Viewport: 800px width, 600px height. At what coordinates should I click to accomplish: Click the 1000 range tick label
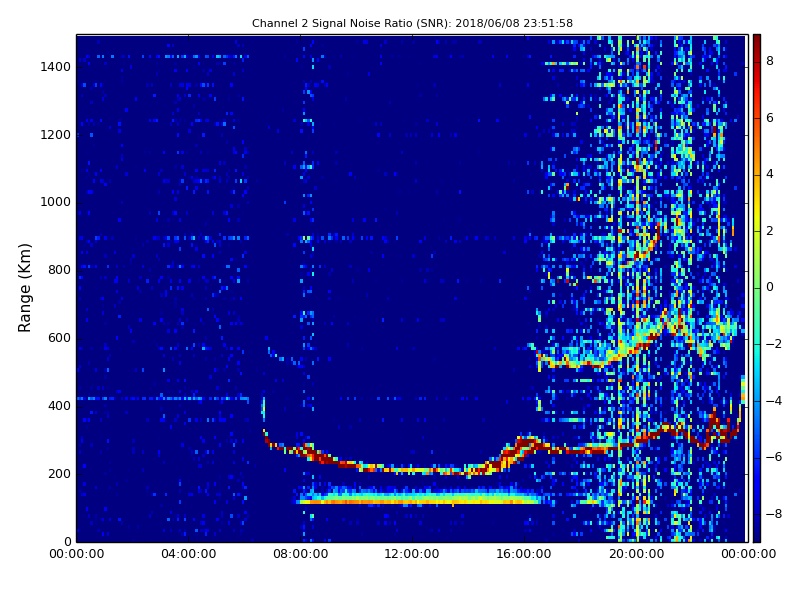coord(56,202)
